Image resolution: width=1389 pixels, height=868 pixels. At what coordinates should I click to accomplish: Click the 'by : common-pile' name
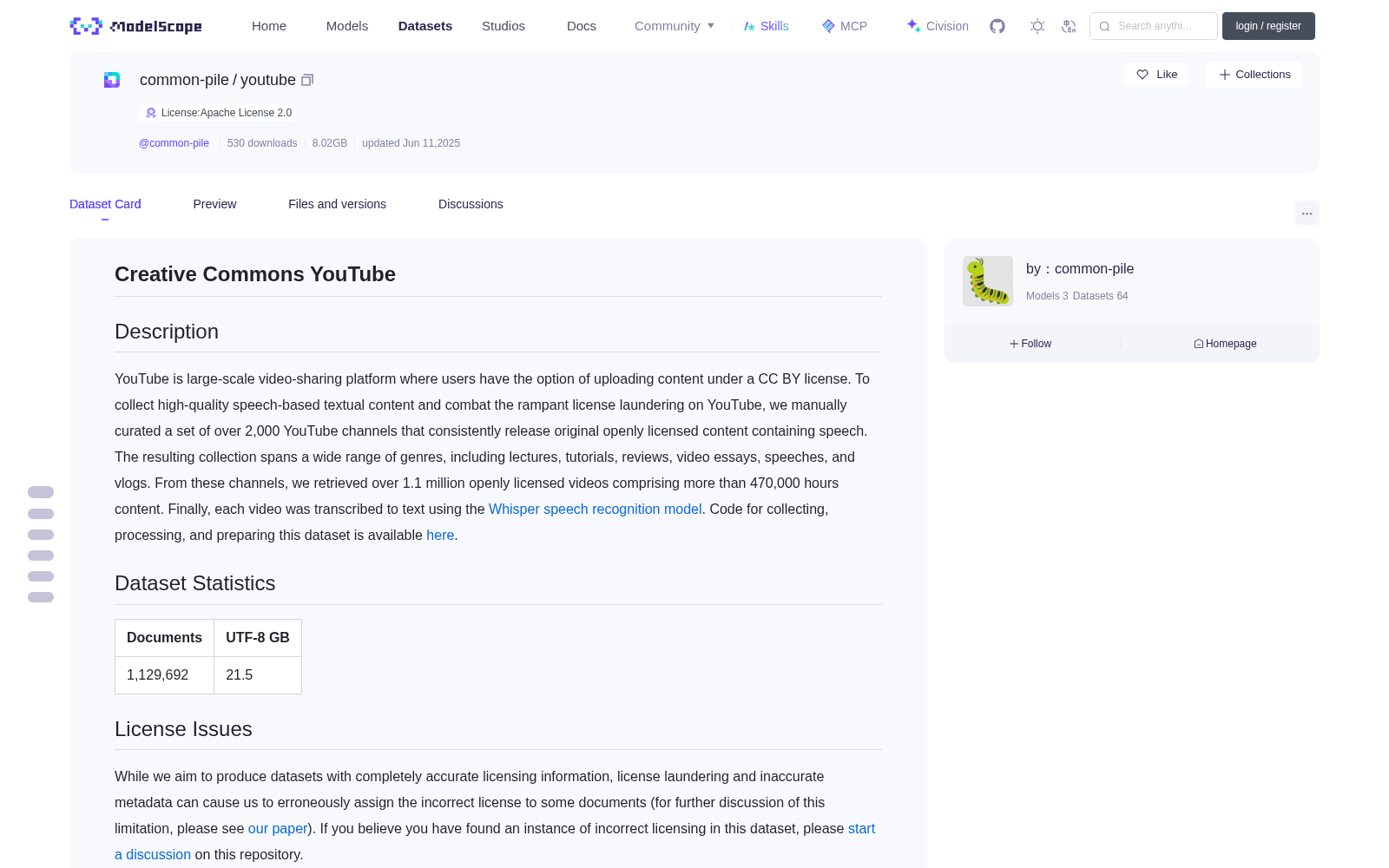click(x=1080, y=269)
